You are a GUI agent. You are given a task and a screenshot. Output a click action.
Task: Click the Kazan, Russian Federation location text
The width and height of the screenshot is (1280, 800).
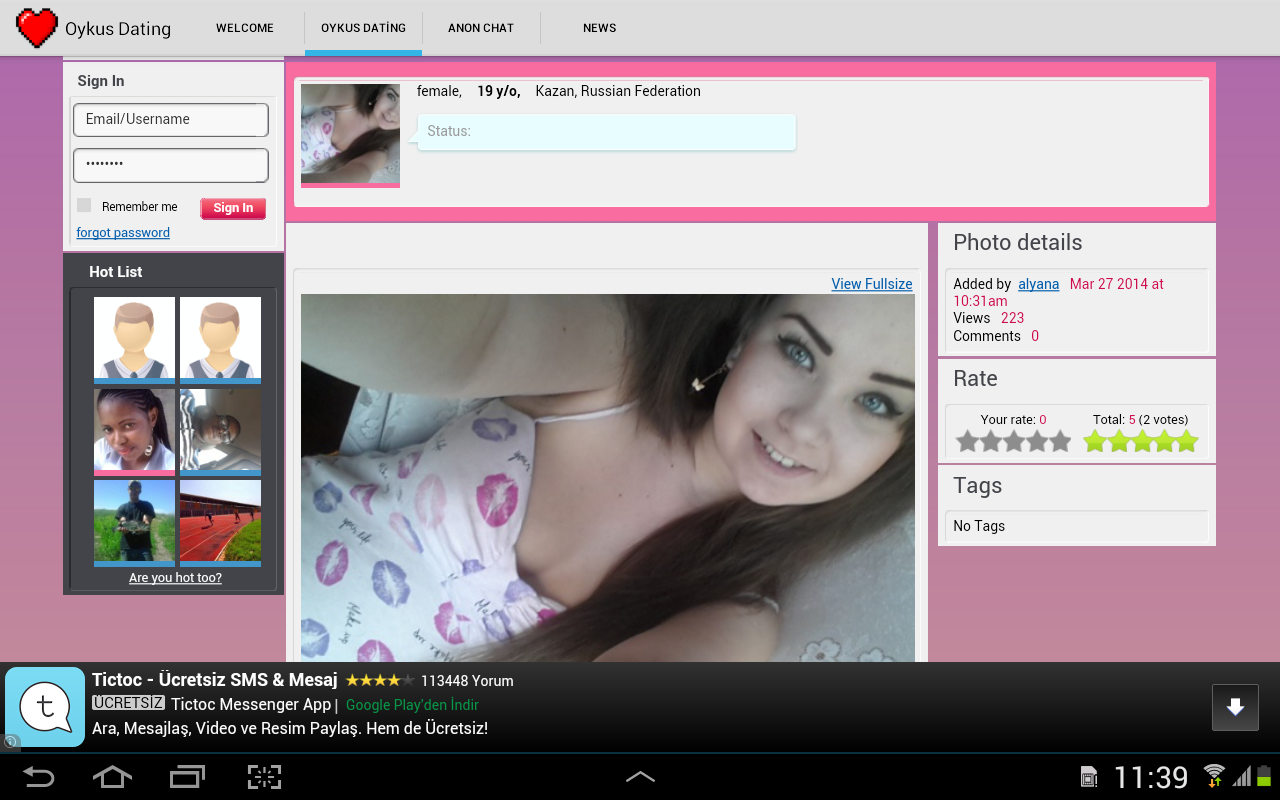pos(618,91)
